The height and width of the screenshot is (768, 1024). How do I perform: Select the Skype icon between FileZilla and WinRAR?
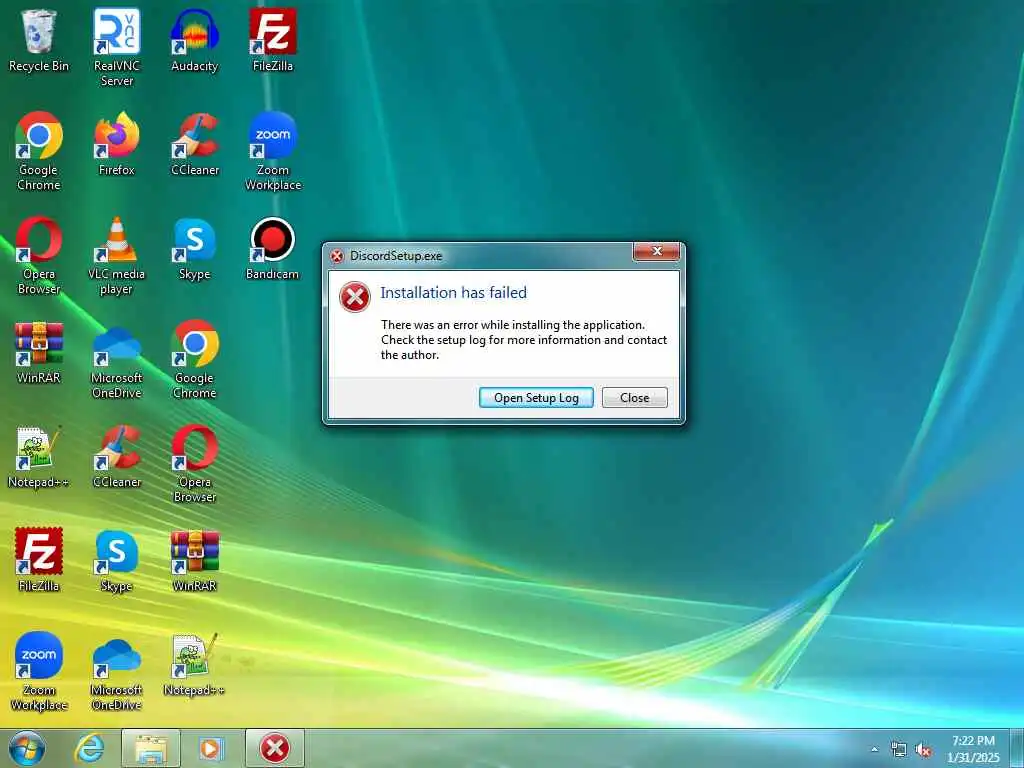(116, 560)
